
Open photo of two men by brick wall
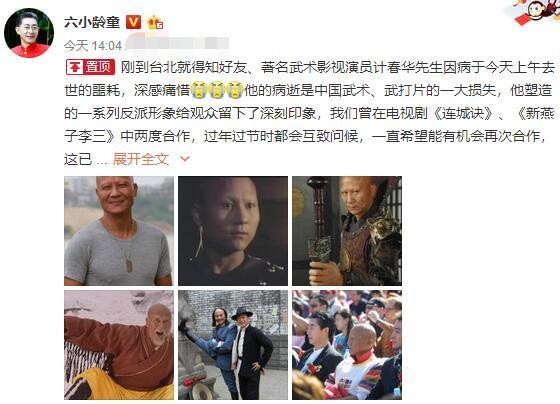(233, 345)
